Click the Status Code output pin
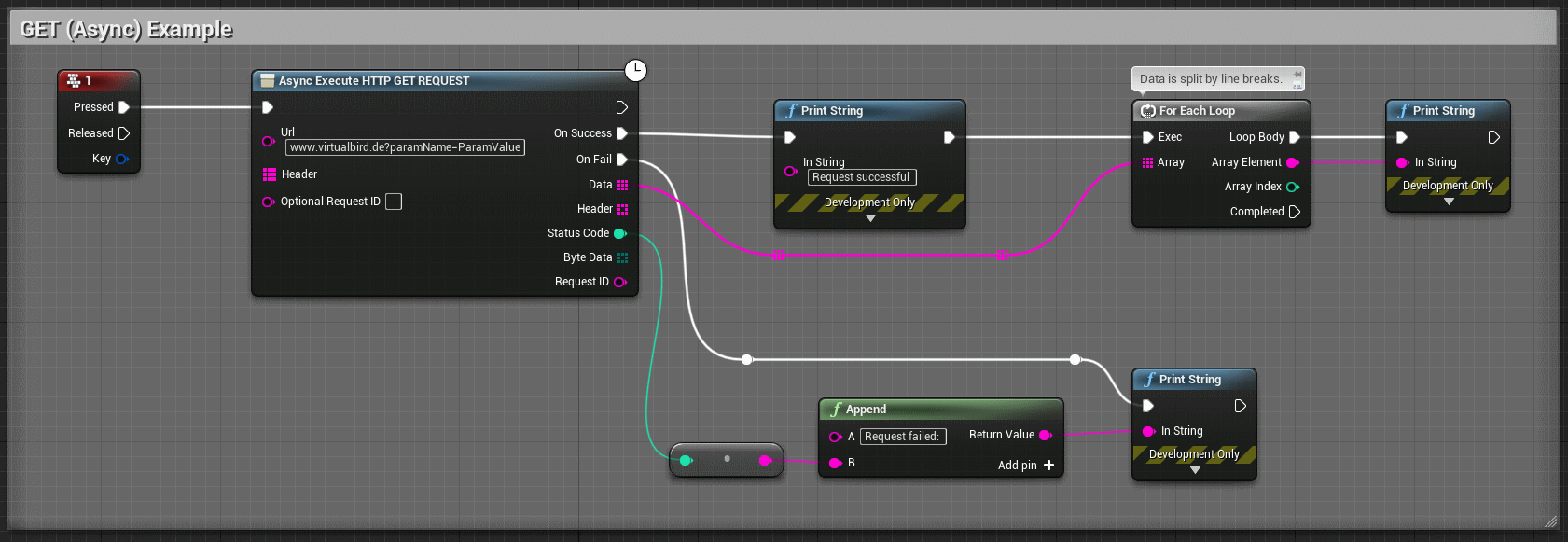Viewport: 1568px width, 542px height. 619,233
